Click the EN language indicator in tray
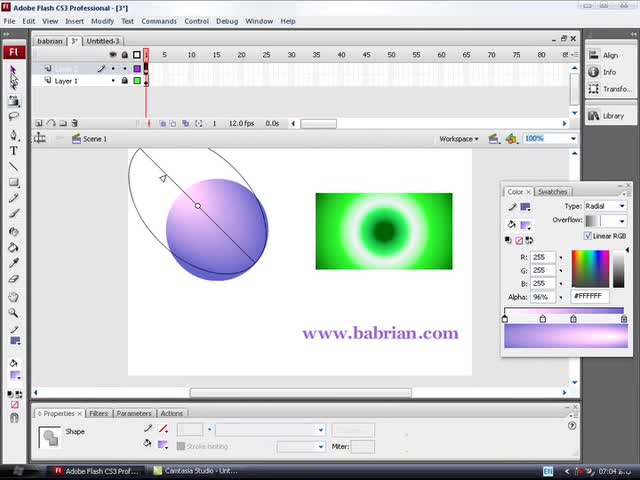Image resolution: width=640 pixels, height=480 pixels. (548, 471)
